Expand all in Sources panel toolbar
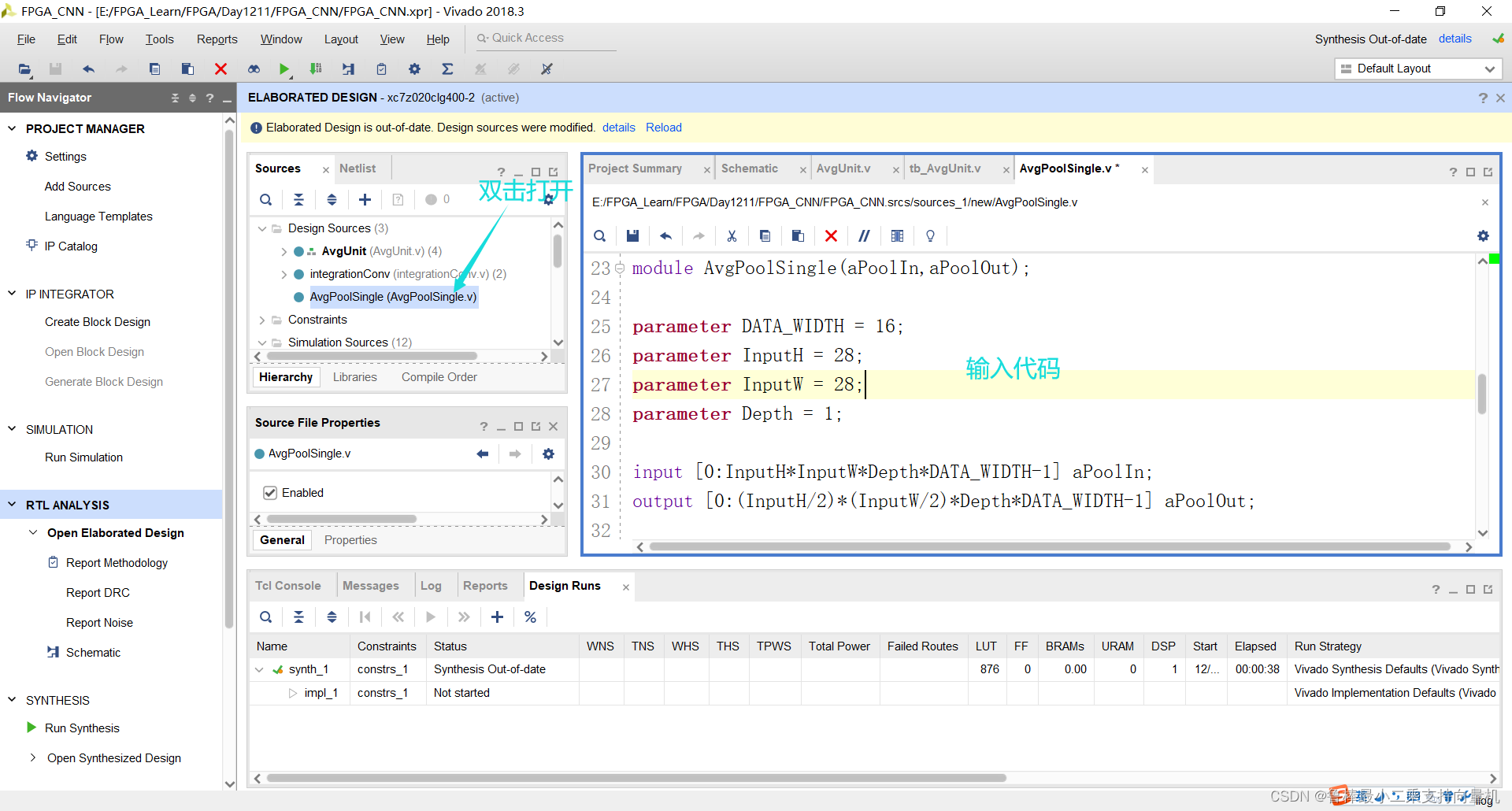Screen dimensions: 1512x811 pos(332,200)
